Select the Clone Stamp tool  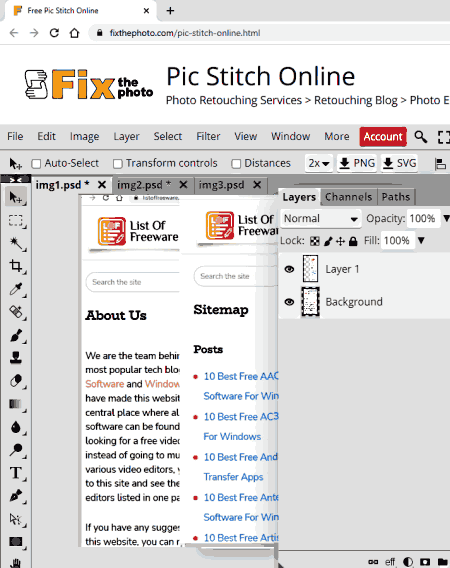point(16,358)
